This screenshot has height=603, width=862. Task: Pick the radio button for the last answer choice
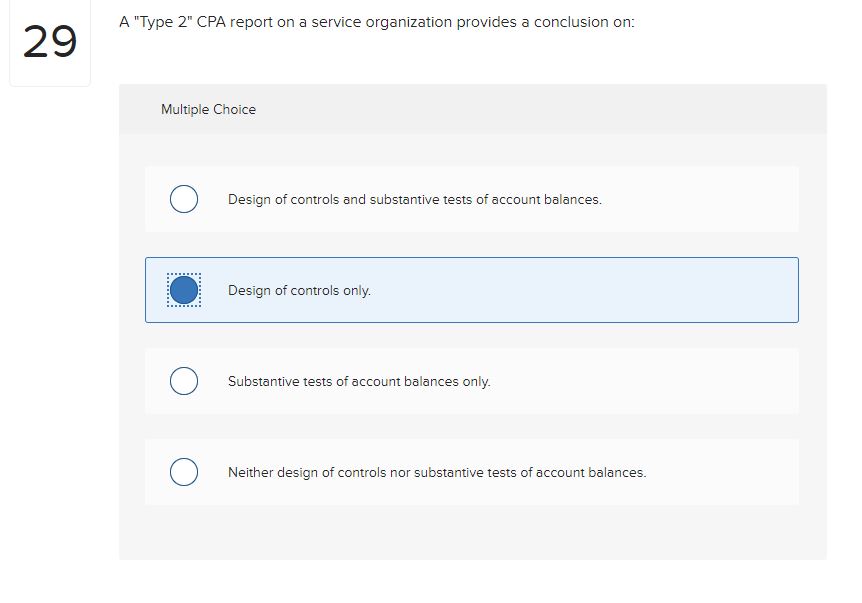[x=184, y=471]
